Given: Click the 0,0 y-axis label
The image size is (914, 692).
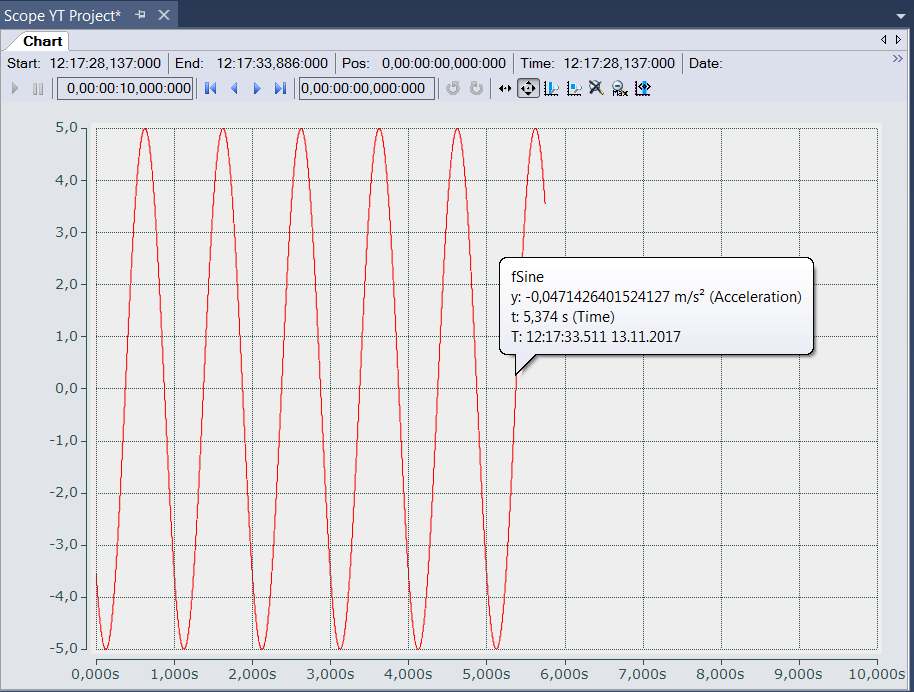Looking at the screenshot, I should pos(66,388).
